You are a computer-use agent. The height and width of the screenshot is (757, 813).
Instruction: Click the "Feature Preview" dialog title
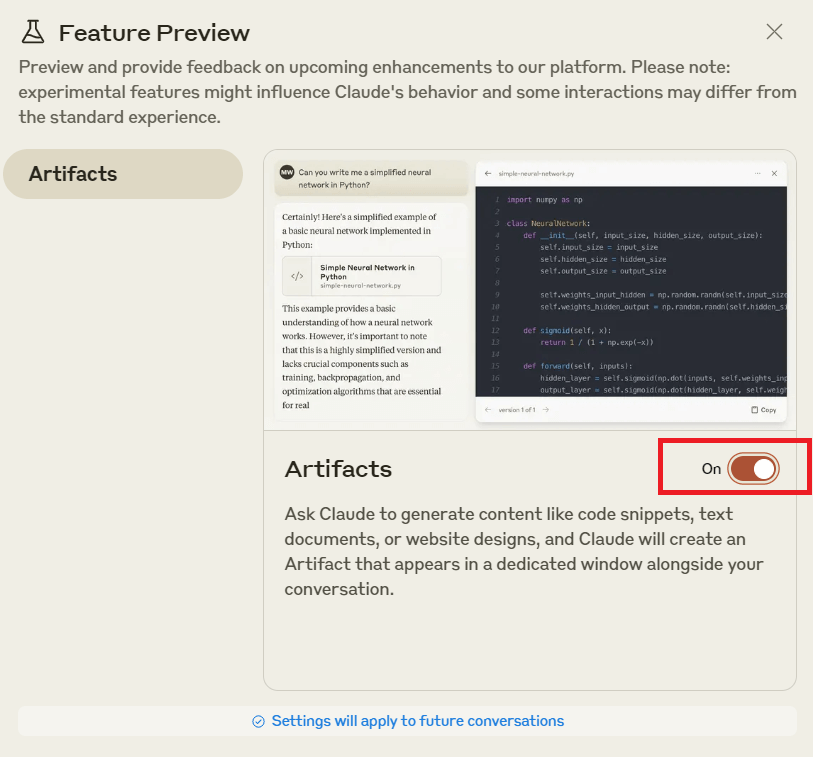[154, 33]
